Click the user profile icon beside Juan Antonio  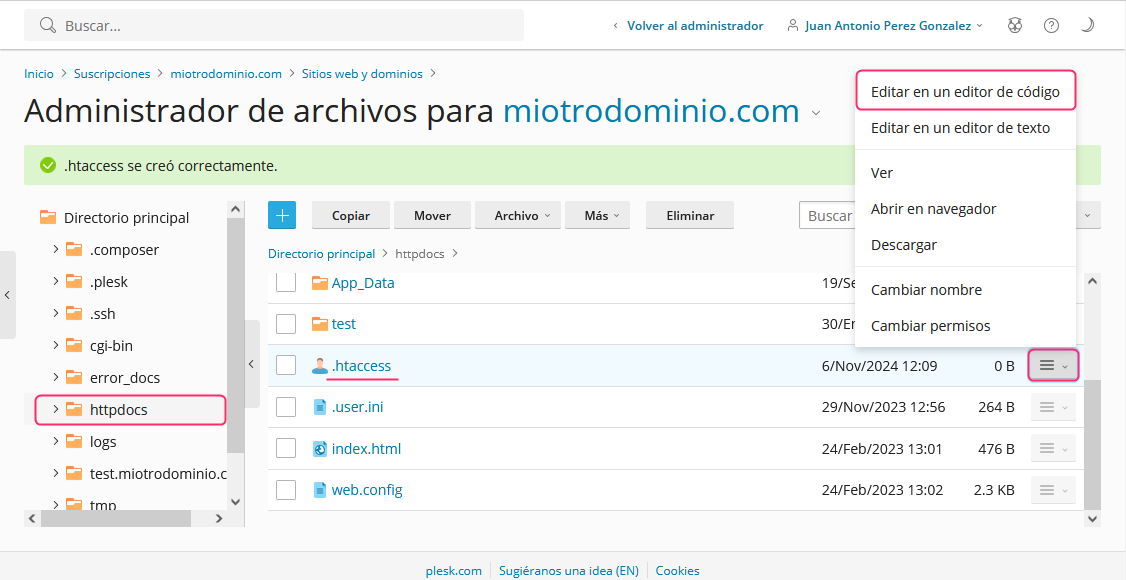(793, 26)
